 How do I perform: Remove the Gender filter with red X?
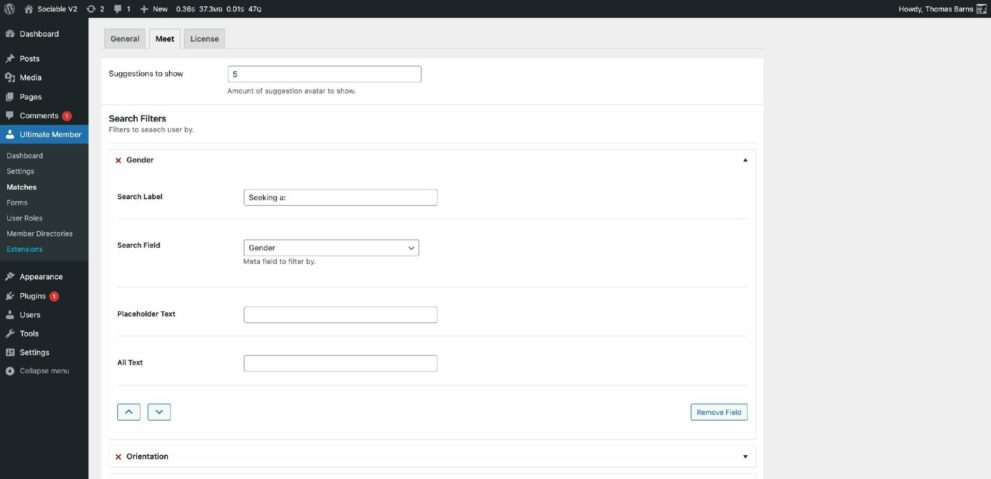[118, 161]
